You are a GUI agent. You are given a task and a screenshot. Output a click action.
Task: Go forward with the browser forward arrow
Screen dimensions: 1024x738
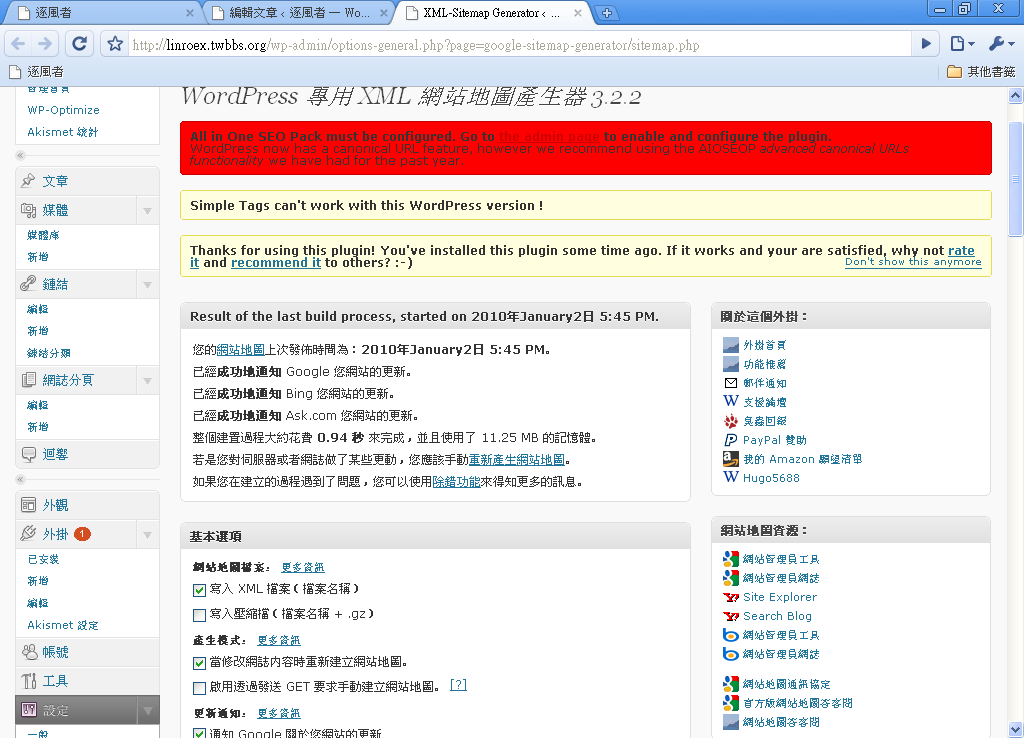[x=45, y=44]
